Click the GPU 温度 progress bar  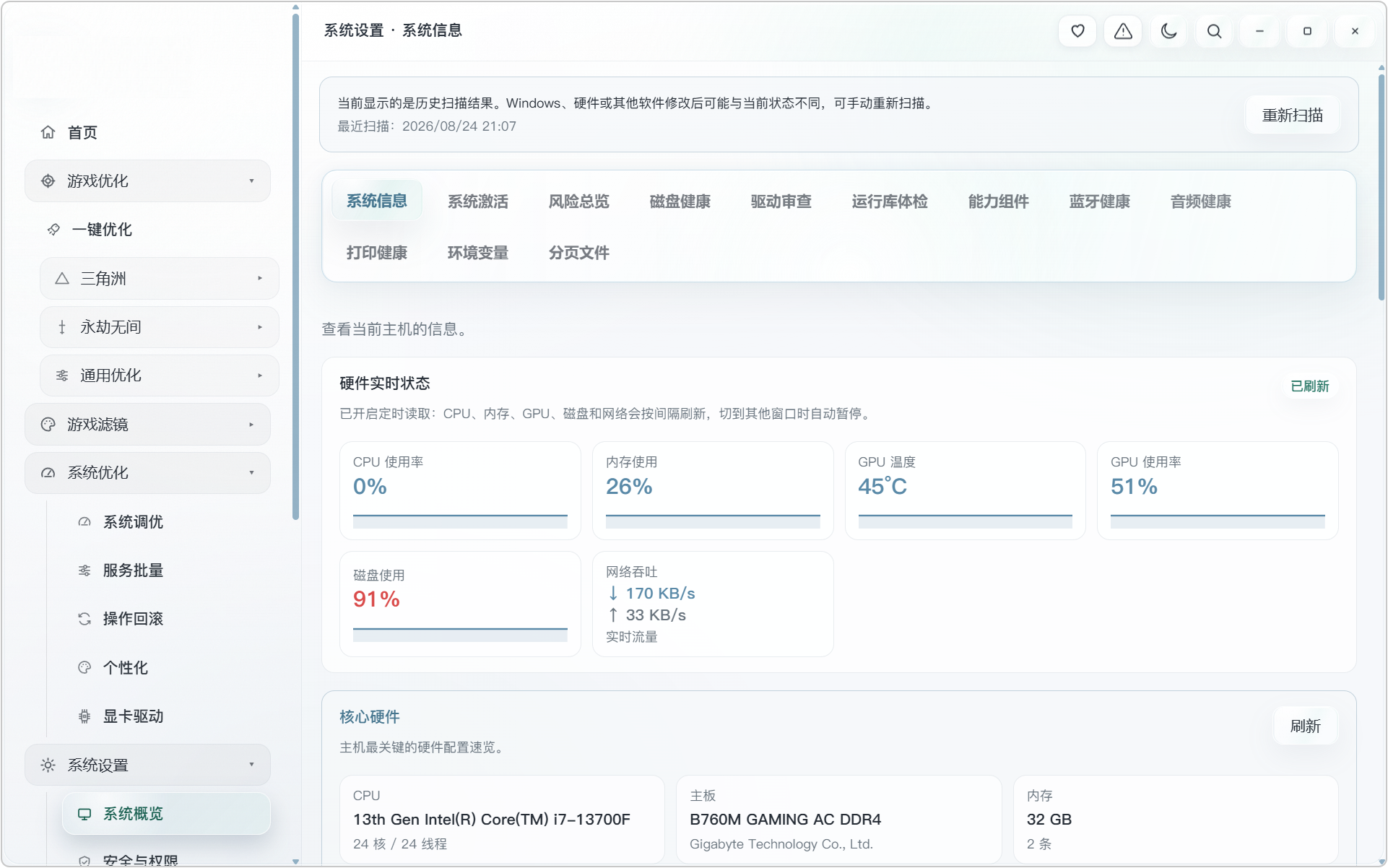point(965,521)
